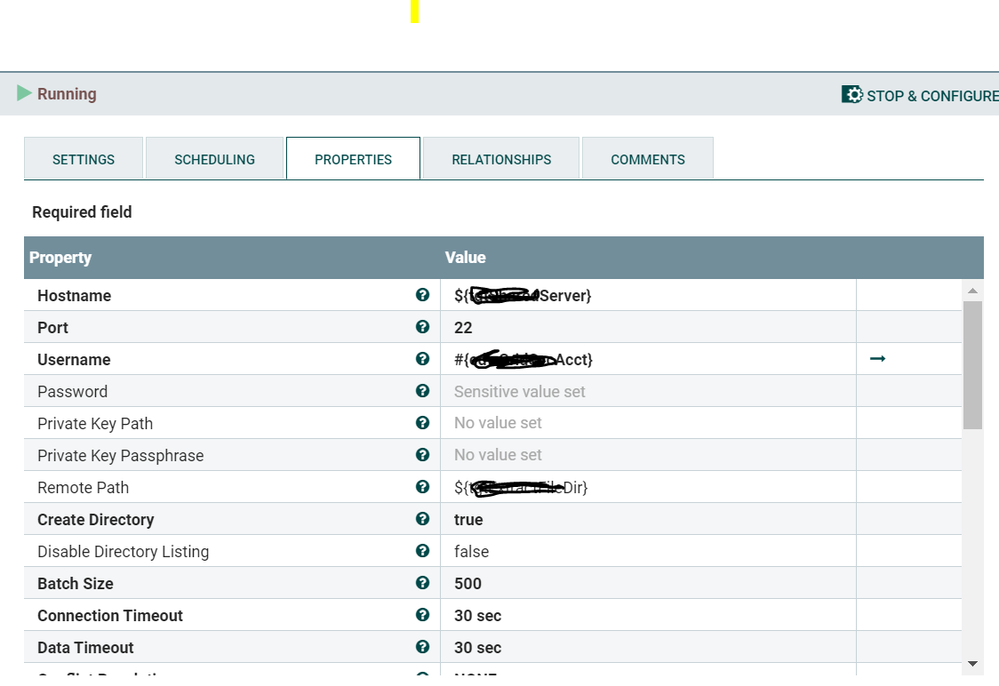
Task: Click the properties table scrollbar thumb
Action: (972, 365)
